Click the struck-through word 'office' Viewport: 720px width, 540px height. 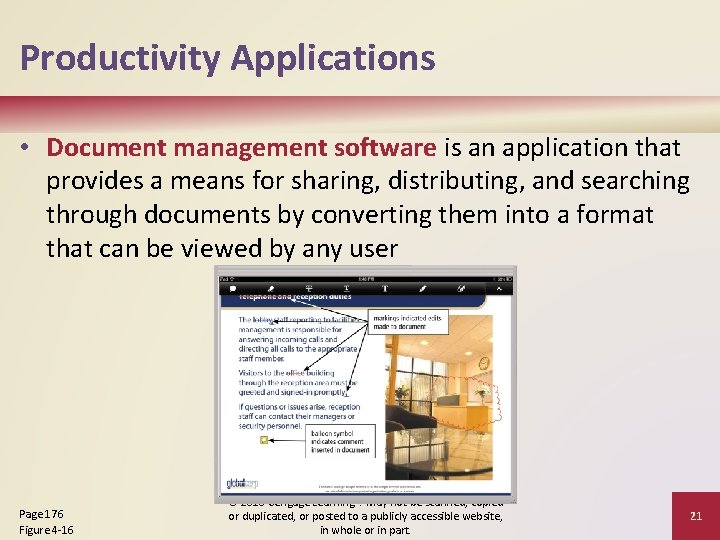click(295, 373)
